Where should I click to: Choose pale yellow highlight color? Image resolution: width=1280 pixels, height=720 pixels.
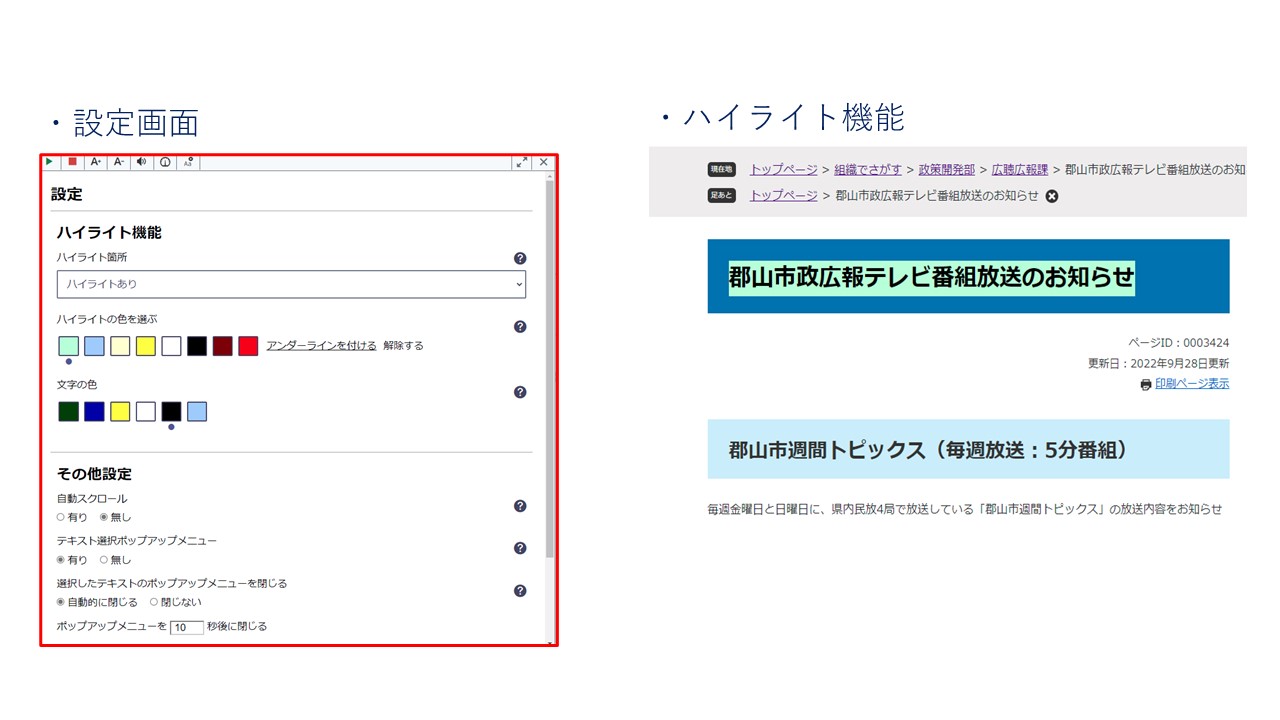click(x=120, y=346)
